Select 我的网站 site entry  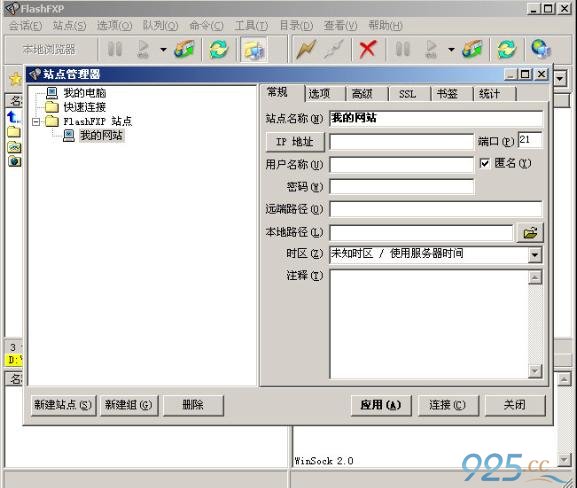click(102, 135)
